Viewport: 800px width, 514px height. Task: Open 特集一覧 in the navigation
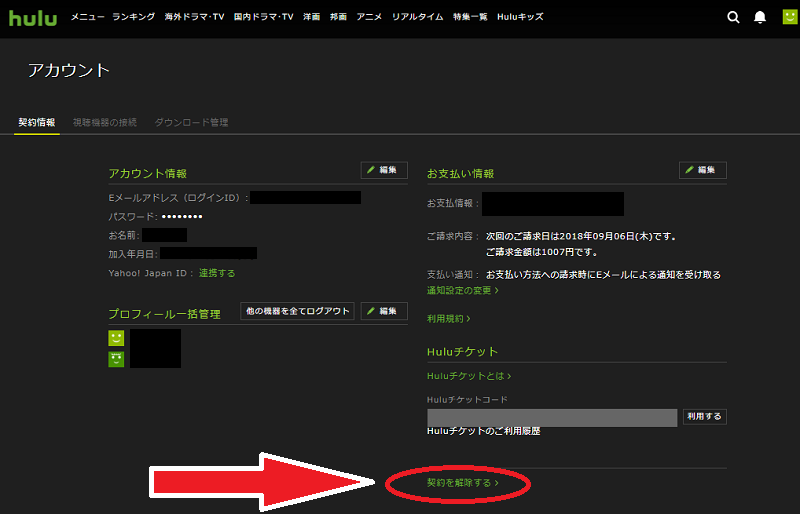[x=470, y=17]
